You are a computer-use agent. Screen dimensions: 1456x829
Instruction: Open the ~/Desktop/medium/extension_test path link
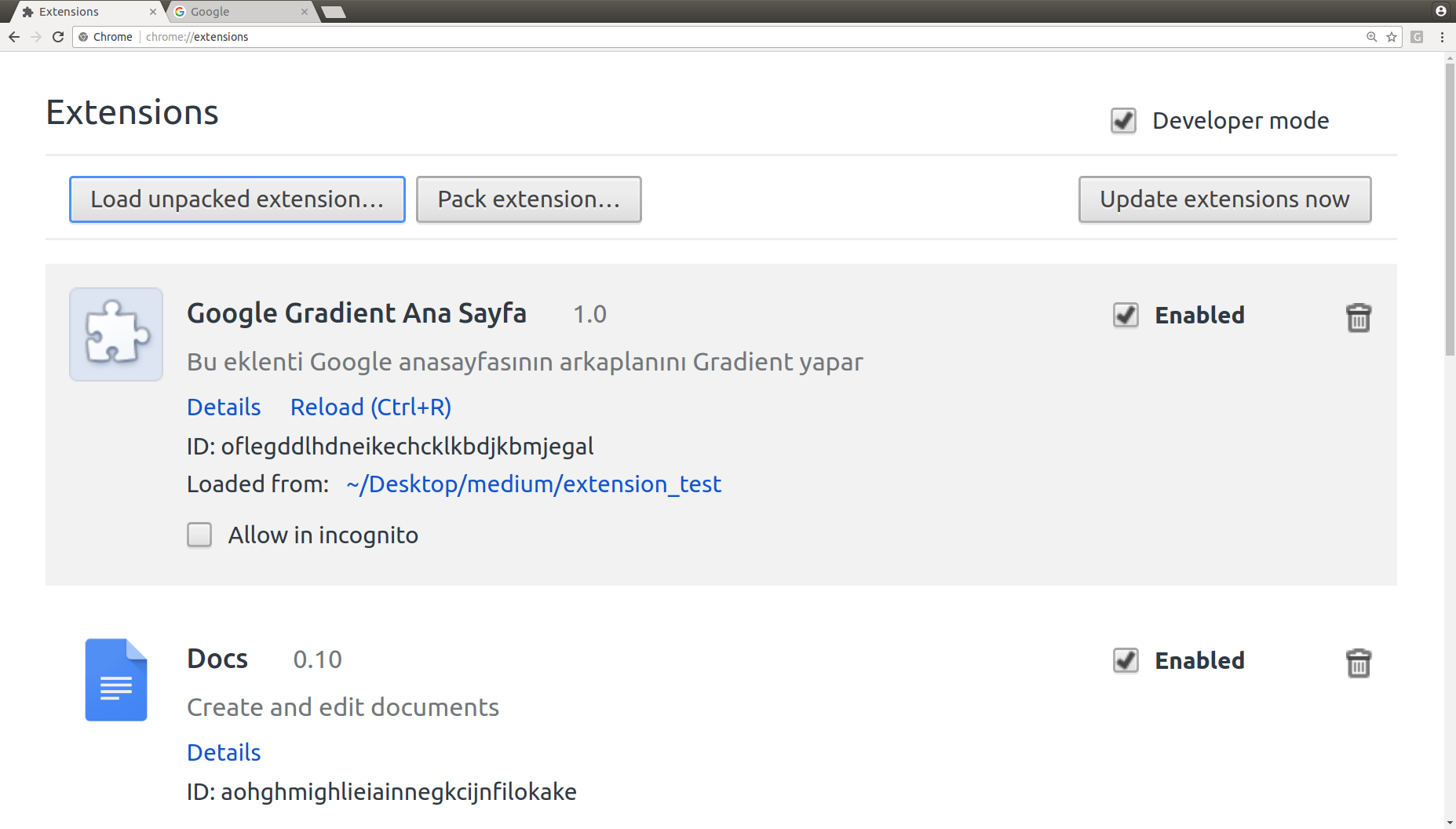point(534,484)
